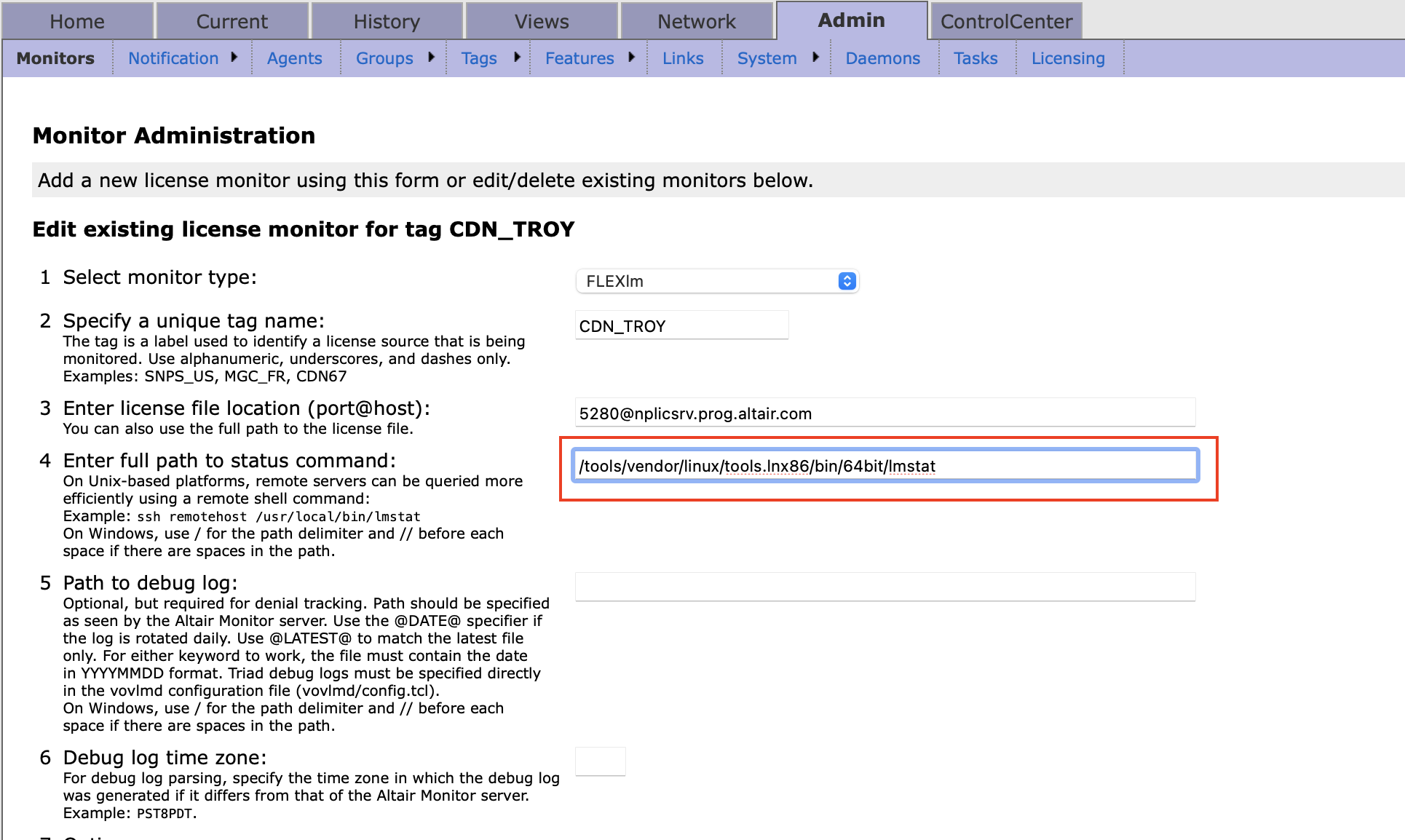This screenshot has height=840, width=1405.
Task: Select the Monitors section
Action: (55, 58)
